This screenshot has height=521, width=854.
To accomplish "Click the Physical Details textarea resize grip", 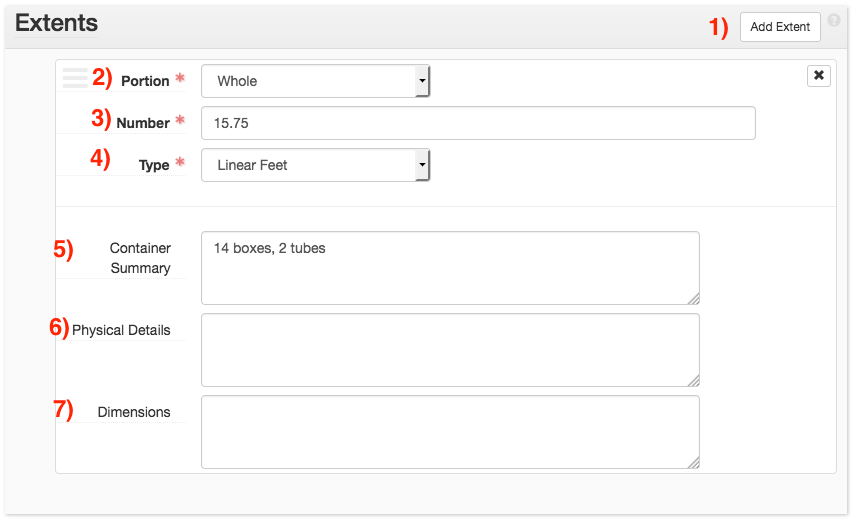I will [x=693, y=380].
